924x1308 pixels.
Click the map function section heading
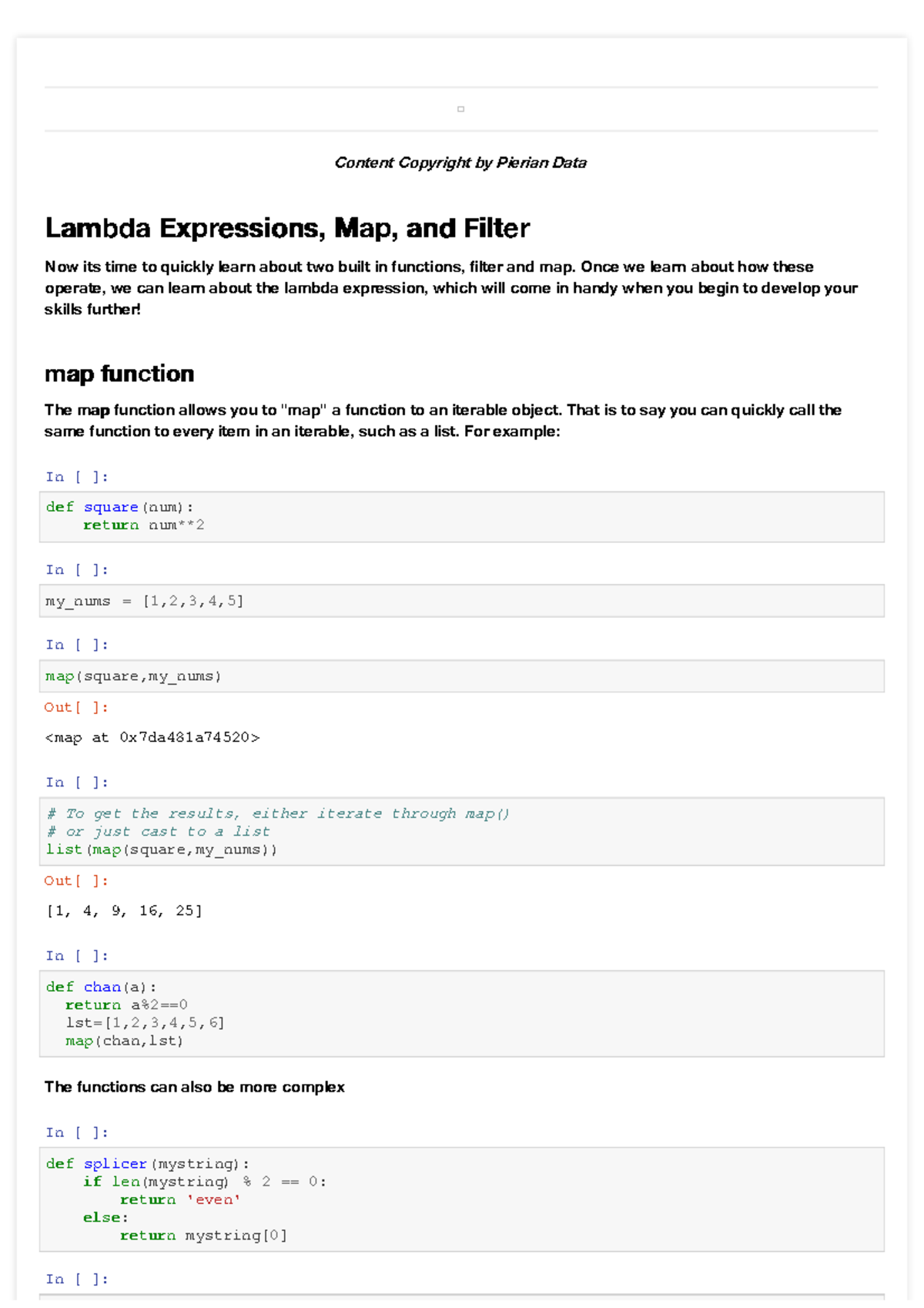click(x=119, y=374)
